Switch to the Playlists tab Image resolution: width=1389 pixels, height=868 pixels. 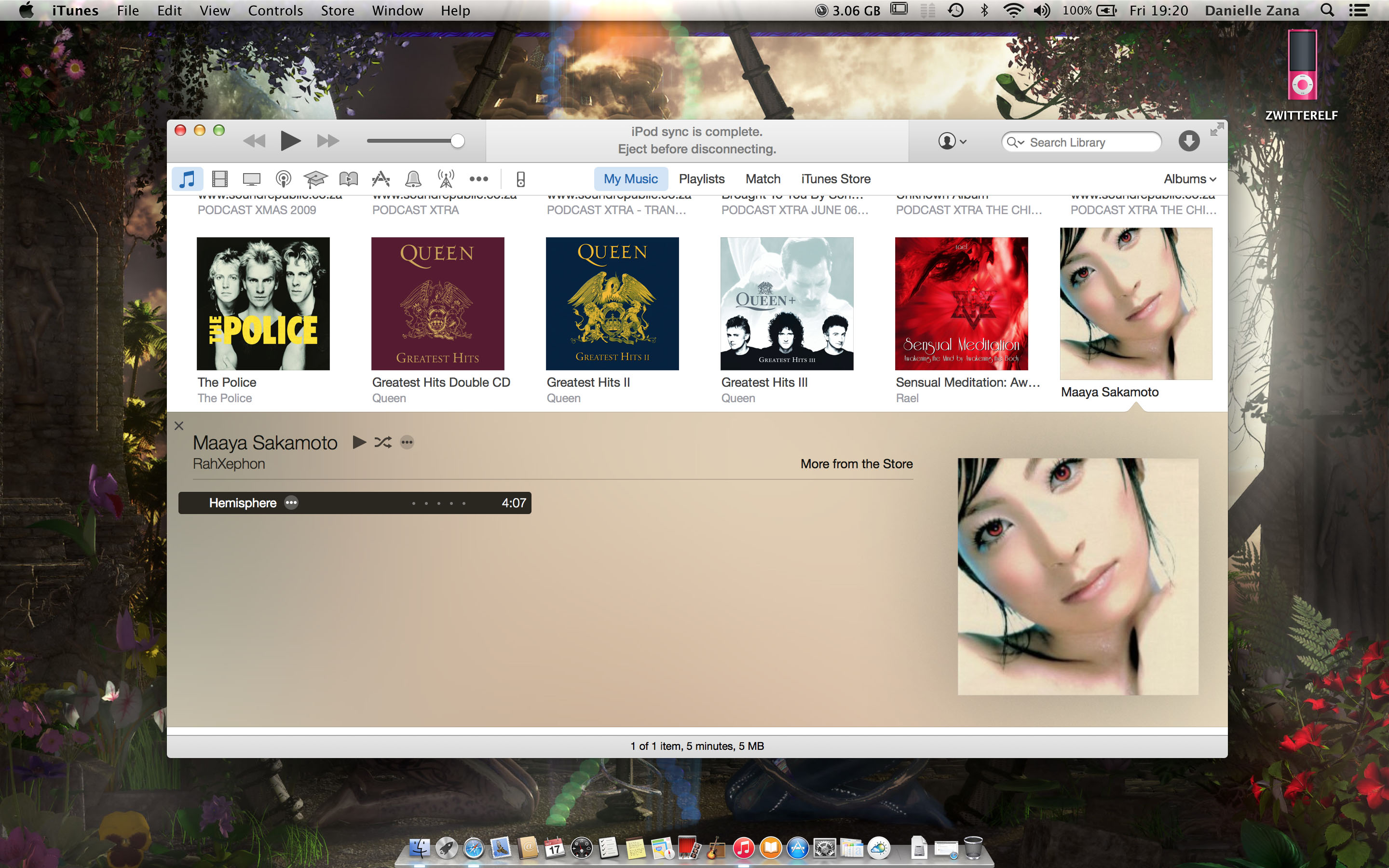701,179
